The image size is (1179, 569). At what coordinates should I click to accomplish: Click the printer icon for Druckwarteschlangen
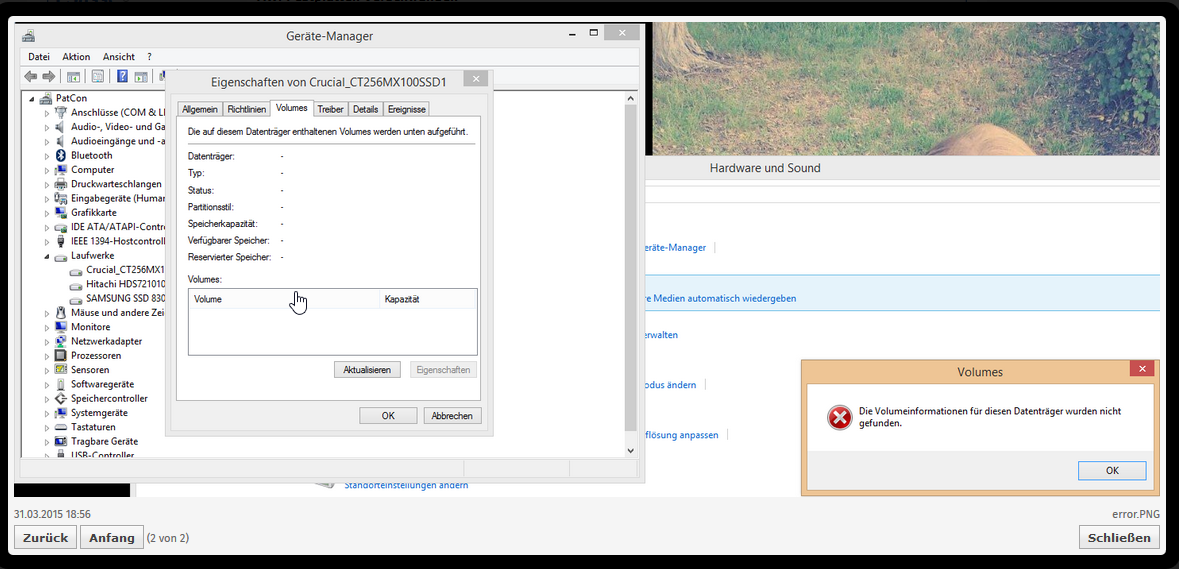pyautogui.click(x=62, y=184)
